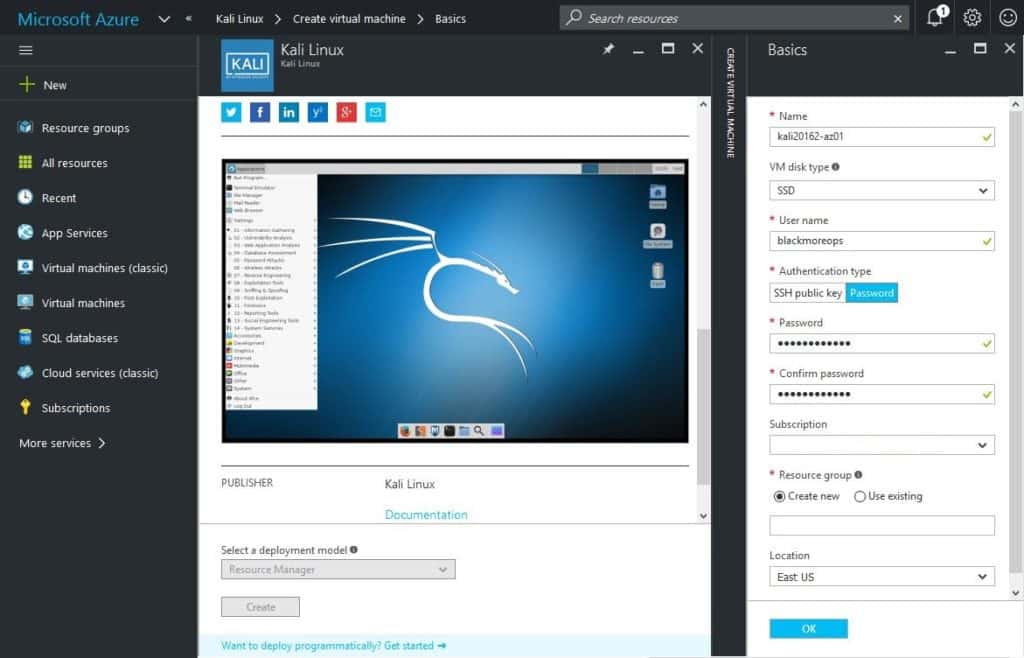Open the notifications bell

coord(935,17)
